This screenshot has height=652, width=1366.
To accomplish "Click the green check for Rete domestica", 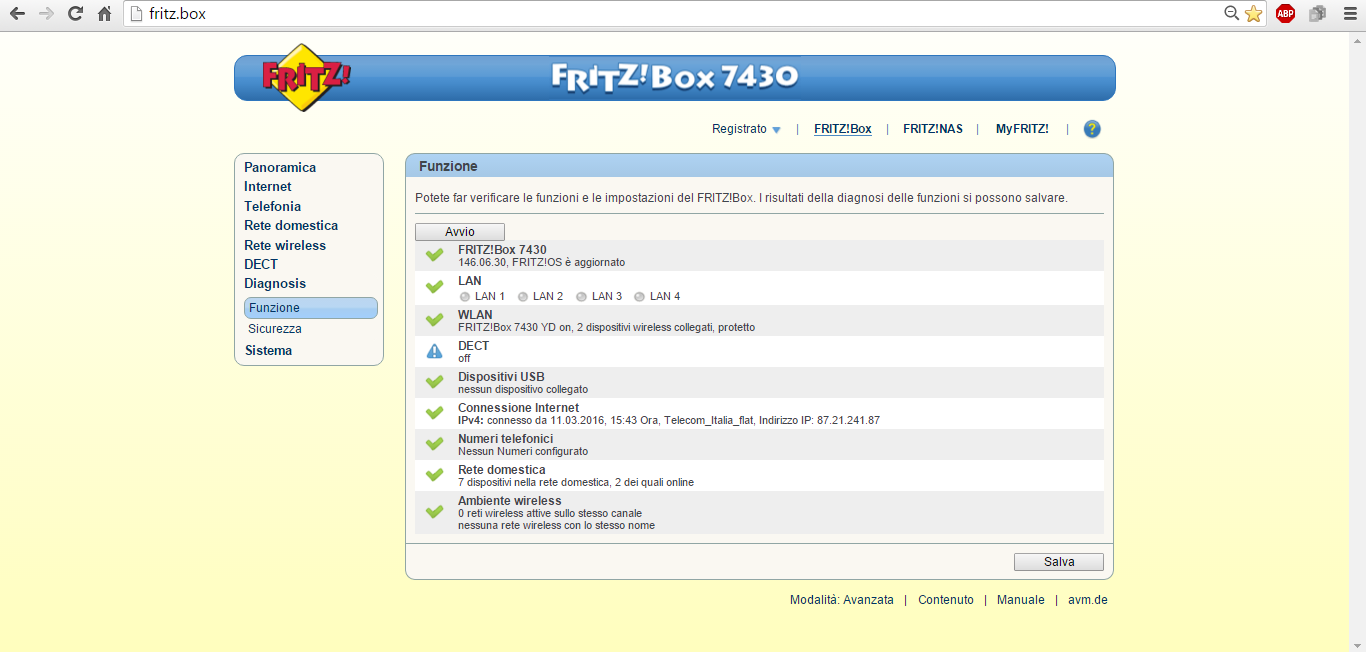I will click(x=434, y=475).
